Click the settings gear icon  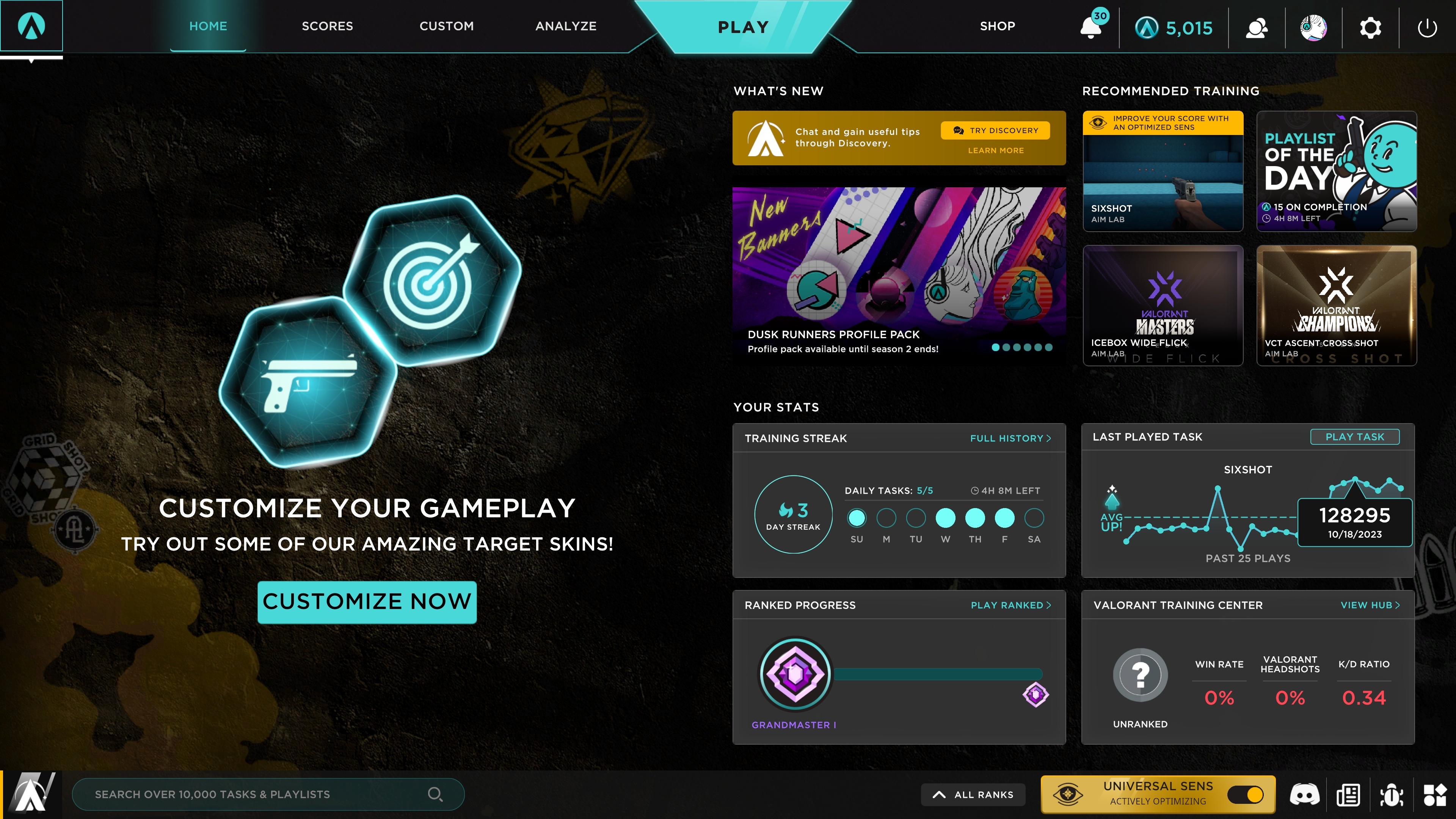tap(1369, 26)
